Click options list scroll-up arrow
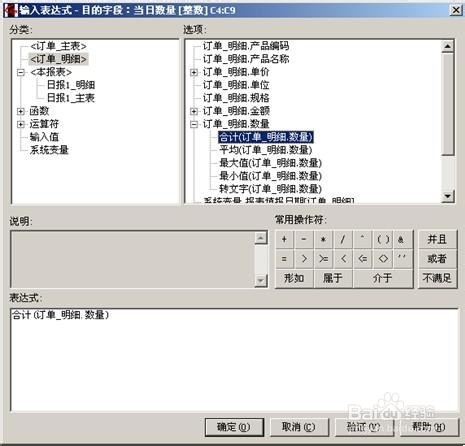 [448, 46]
